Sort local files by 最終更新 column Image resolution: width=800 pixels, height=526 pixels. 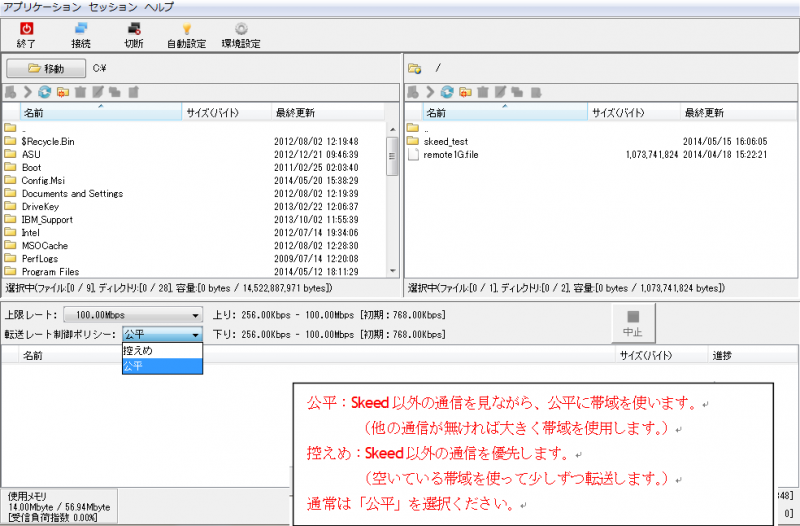294,113
